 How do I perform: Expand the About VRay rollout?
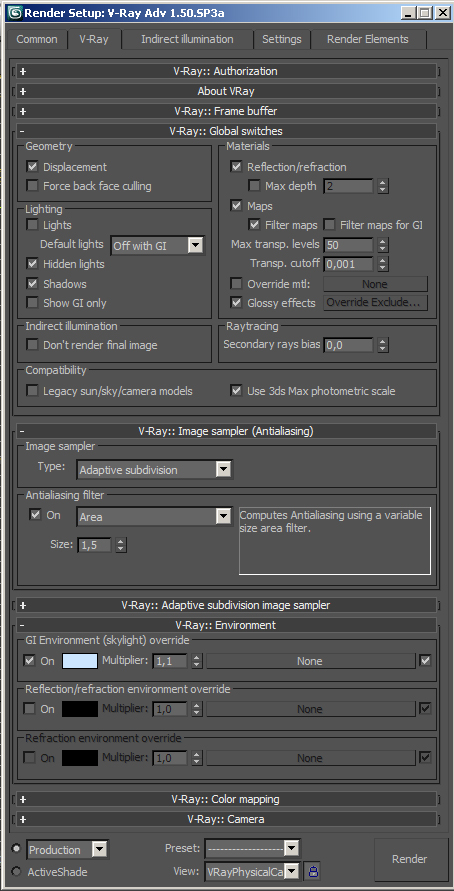click(x=226, y=91)
